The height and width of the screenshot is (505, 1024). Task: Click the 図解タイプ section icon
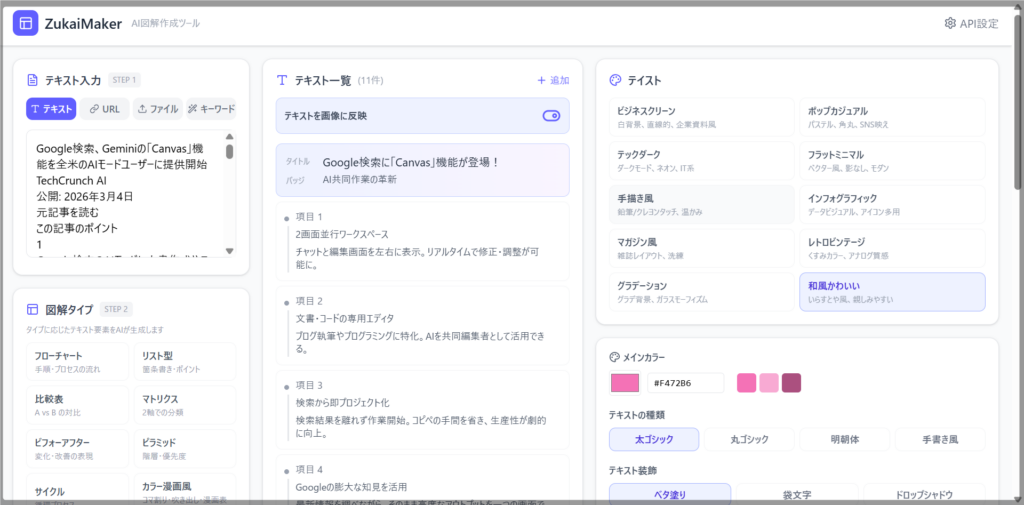[x=33, y=309]
